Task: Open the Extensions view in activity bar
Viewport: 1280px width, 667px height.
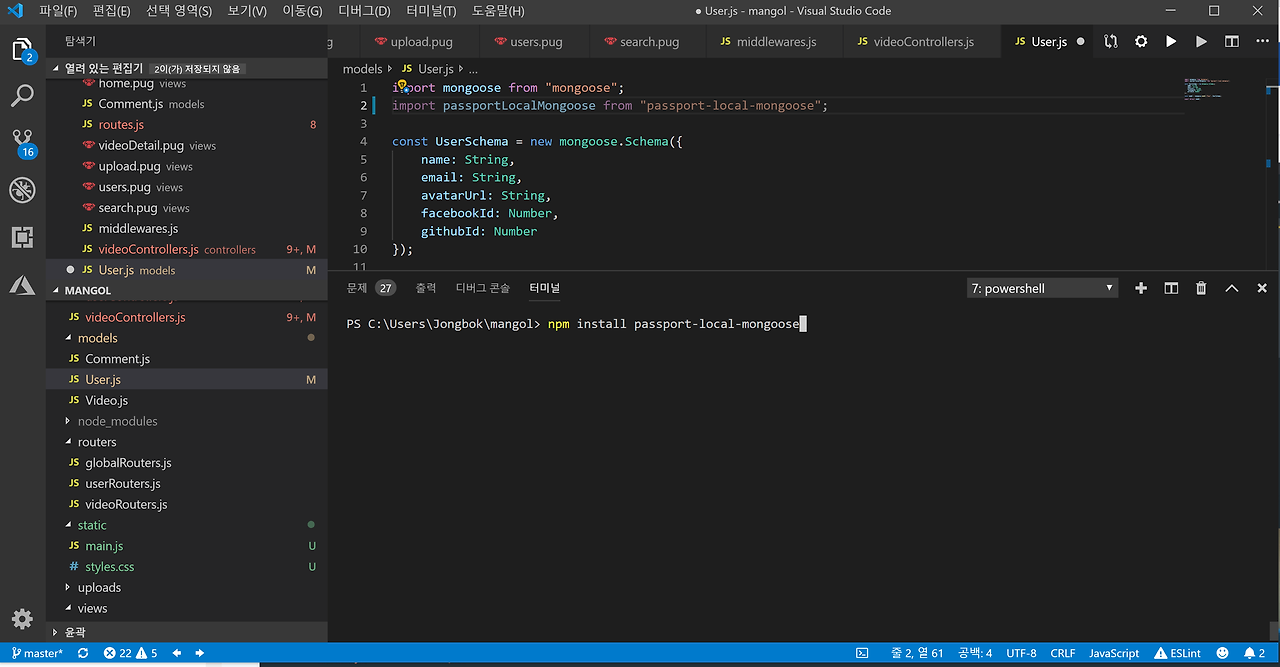Action: (22, 237)
